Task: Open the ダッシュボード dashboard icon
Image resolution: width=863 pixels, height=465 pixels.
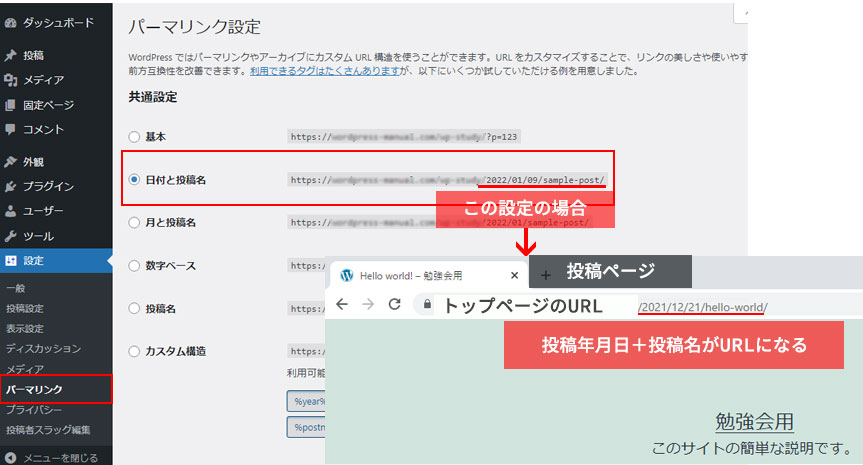Action: [10, 23]
